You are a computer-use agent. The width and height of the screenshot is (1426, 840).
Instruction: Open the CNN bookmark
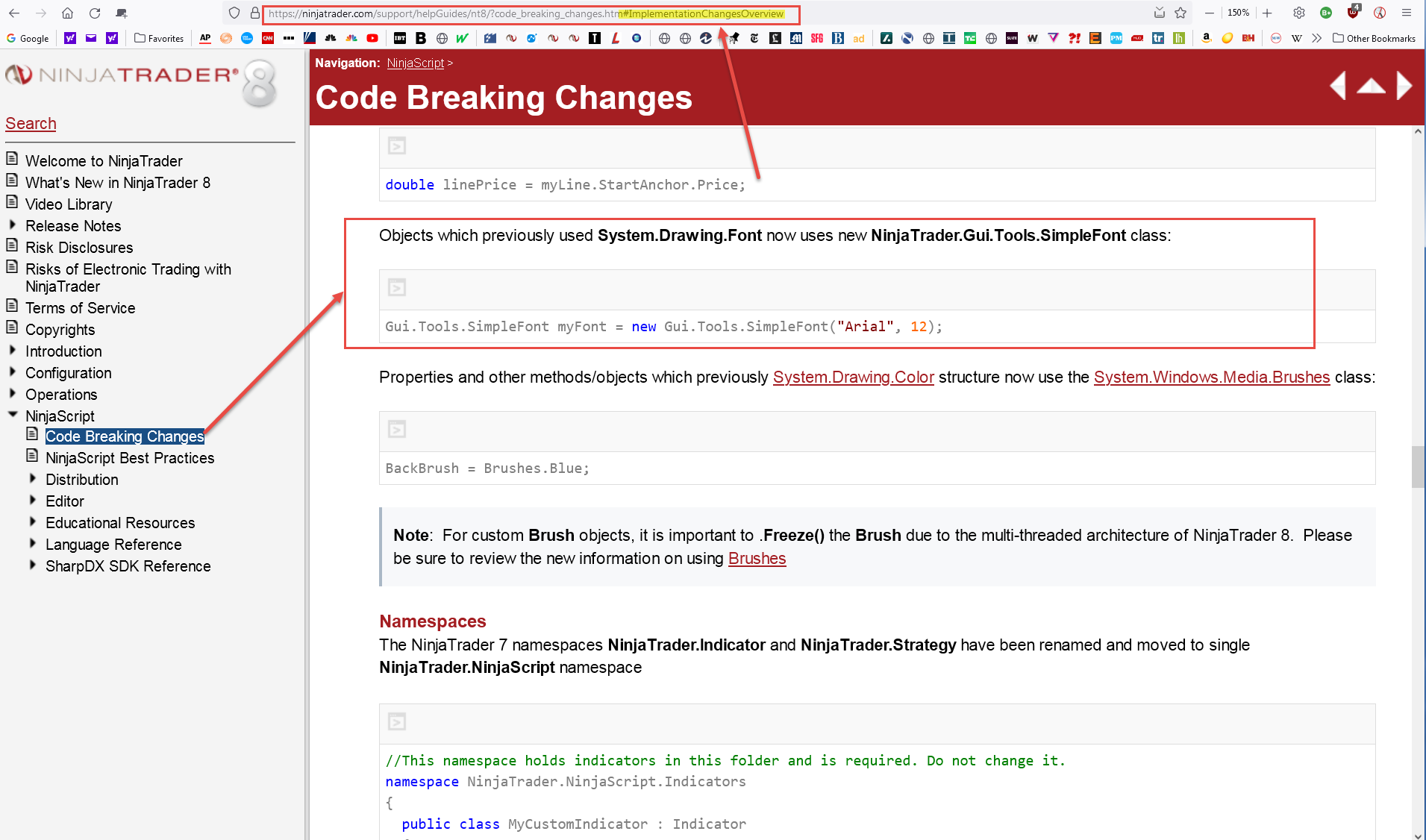[x=268, y=38]
